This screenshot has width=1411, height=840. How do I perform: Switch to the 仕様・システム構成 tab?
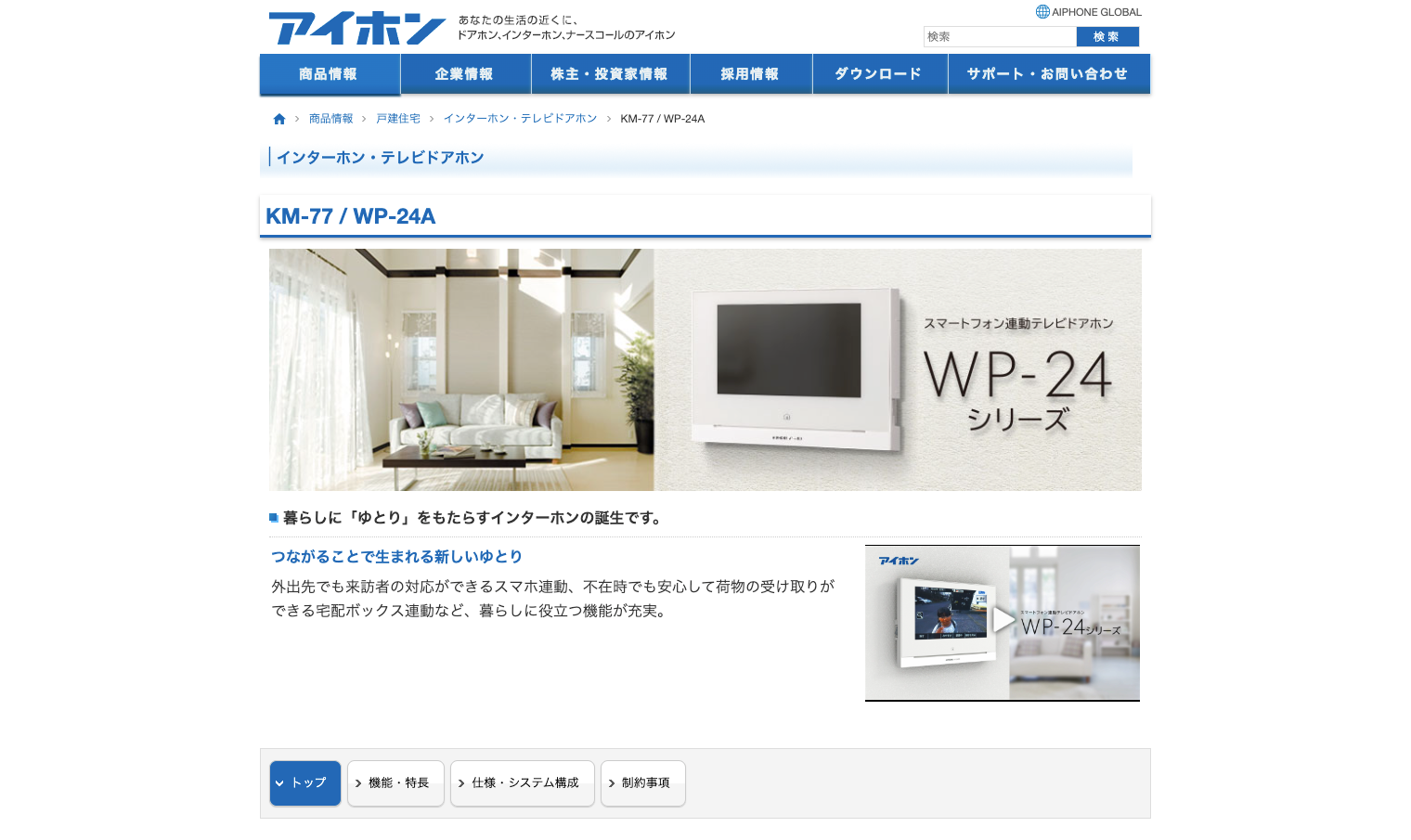(x=523, y=783)
